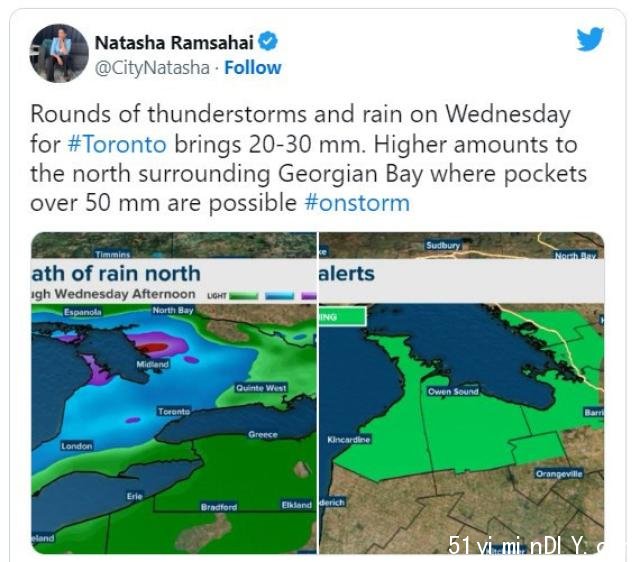
Task: Open the #onstorm hashtag link
Action: tap(357, 203)
